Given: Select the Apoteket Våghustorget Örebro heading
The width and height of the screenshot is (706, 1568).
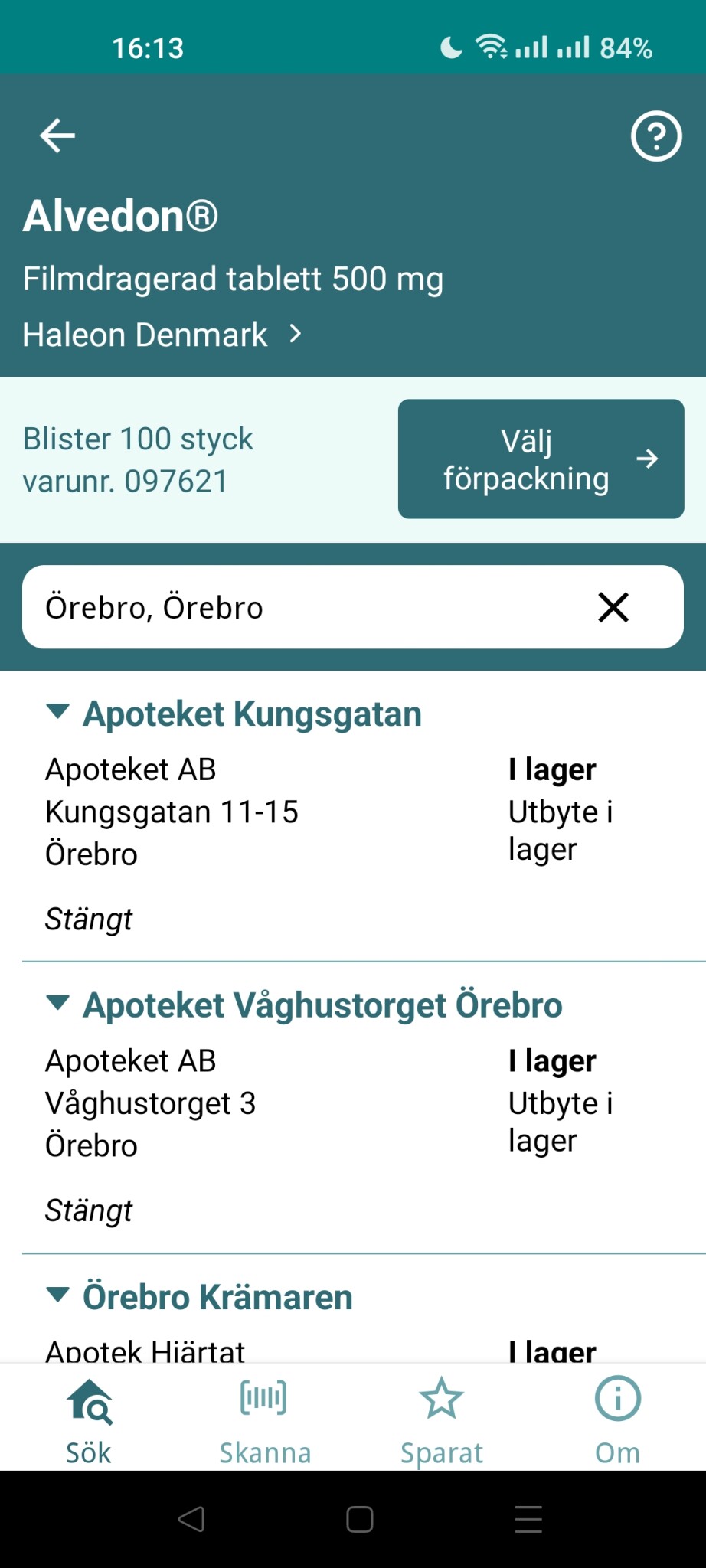Looking at the screenshot, I should (322, 1005).
